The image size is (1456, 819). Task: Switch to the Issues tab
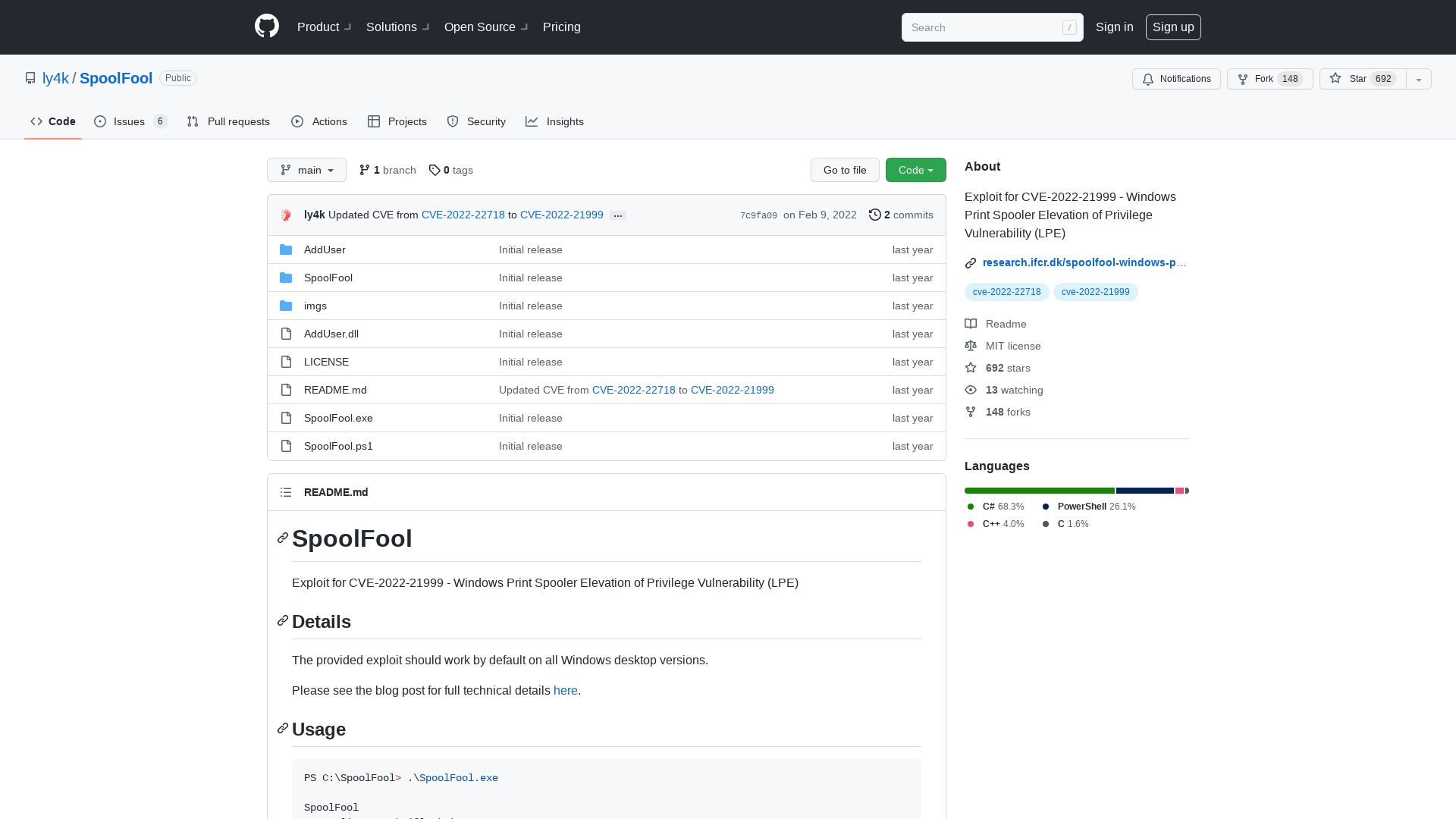click(x=130, y=121)
